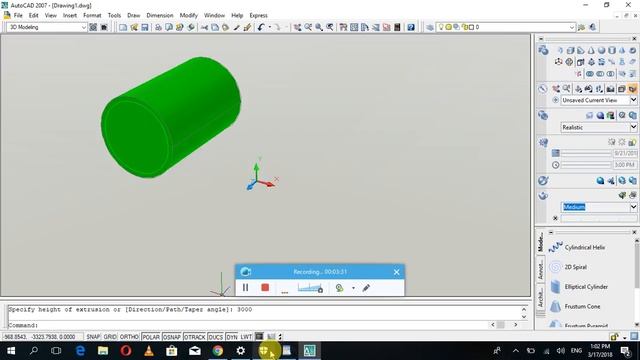640x360 pixels.
Task: Toggle DUCS in status bar
Action: click(x=216, y=337)
